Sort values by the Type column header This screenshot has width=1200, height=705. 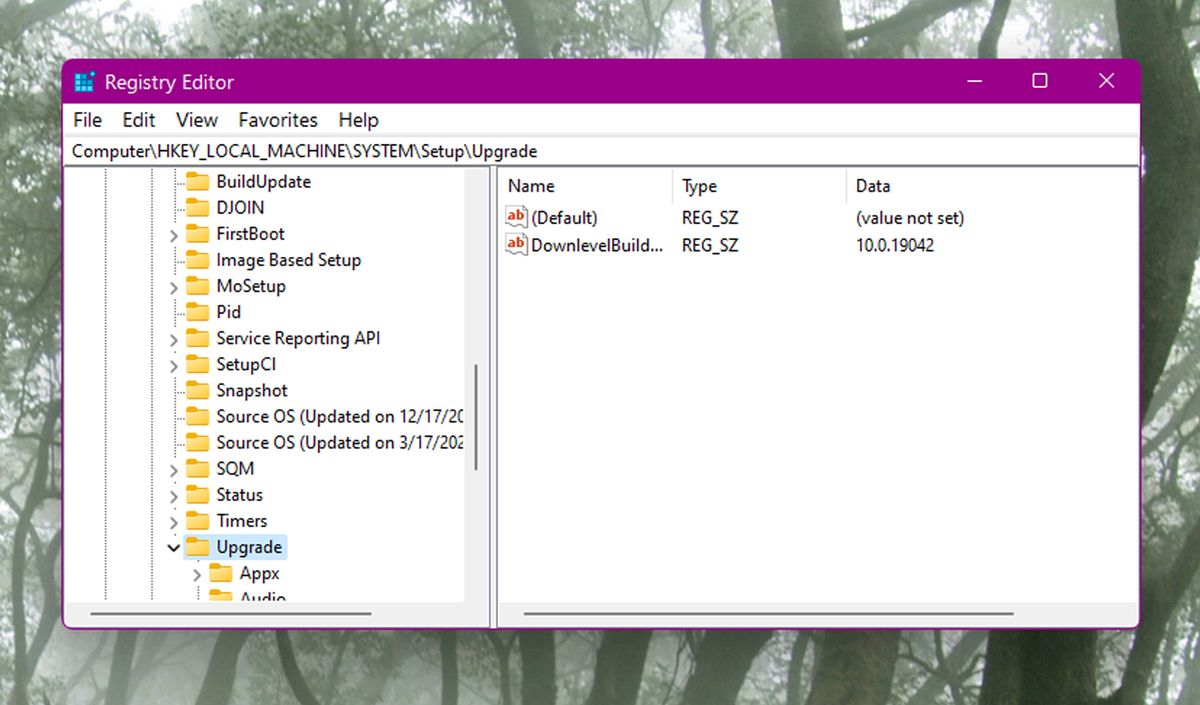700,186
